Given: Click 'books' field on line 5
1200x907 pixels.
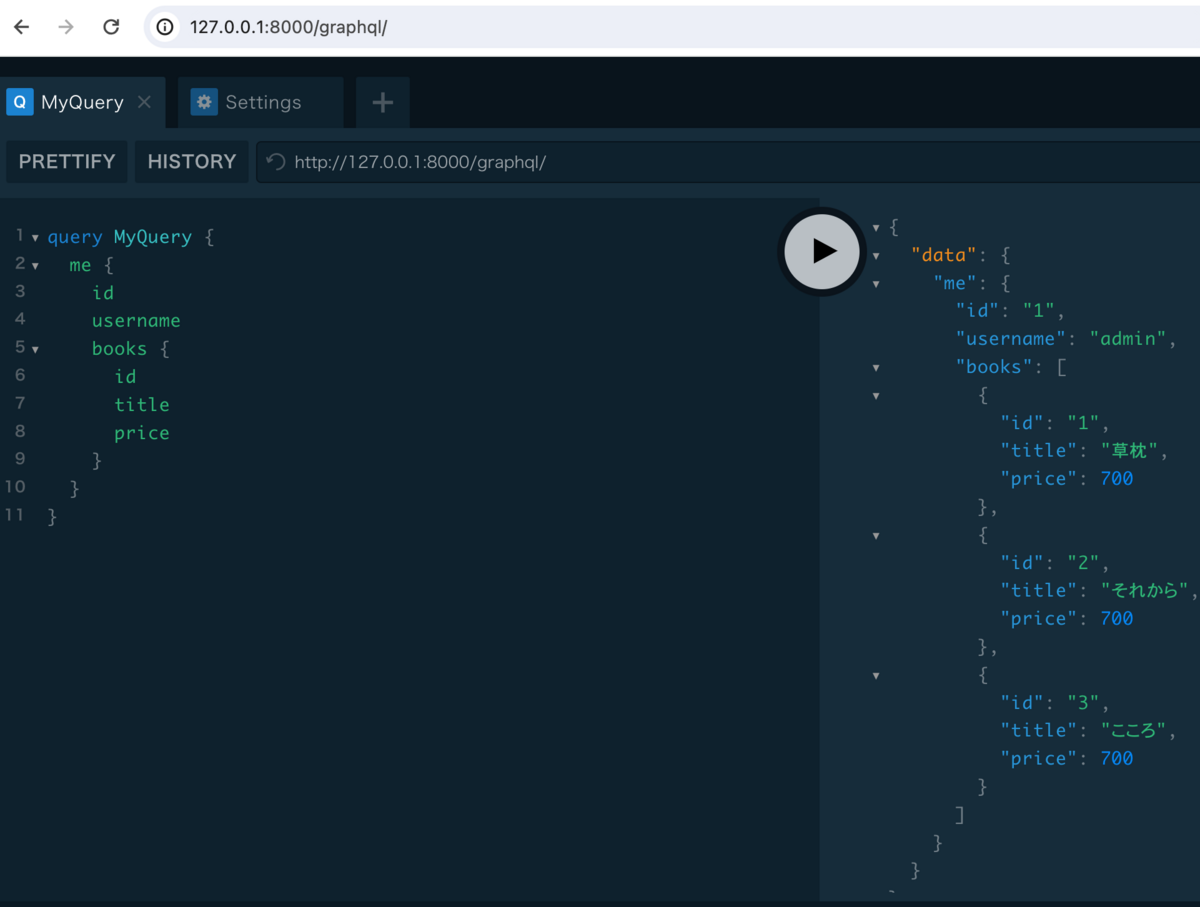Looking at the screenshot, I should point(119,349).
